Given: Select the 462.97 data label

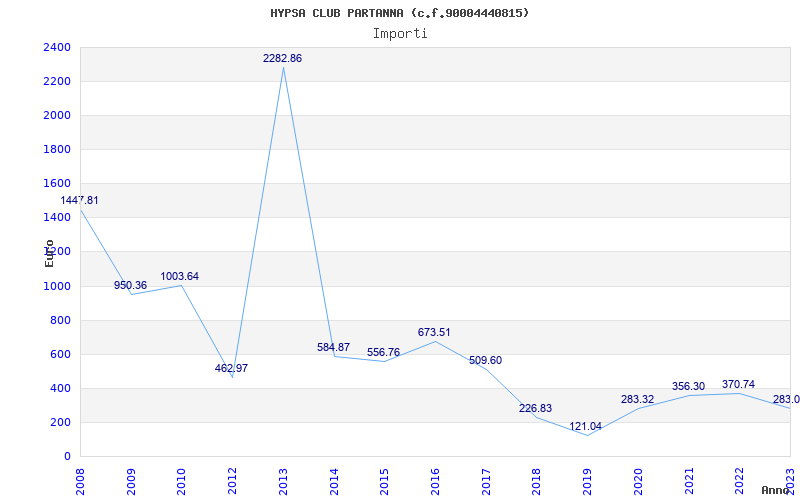Looking at the screenshot, I should coord(231,368).
